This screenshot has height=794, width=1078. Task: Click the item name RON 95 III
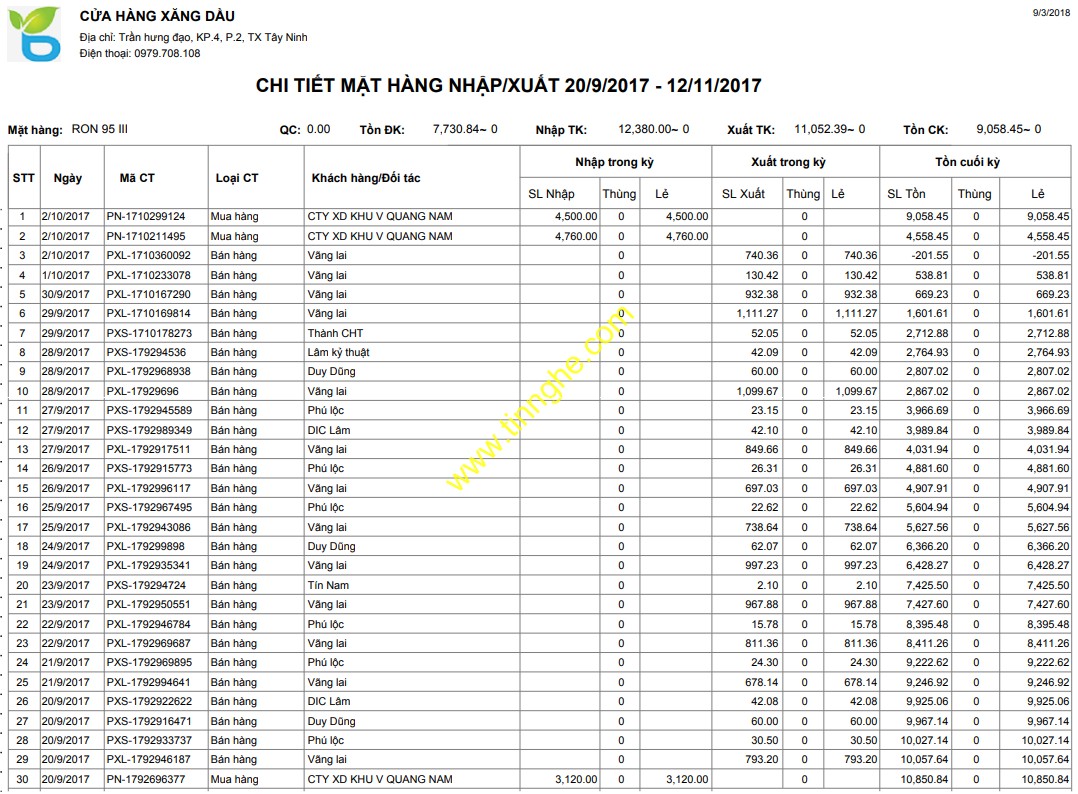click(100, 129)
